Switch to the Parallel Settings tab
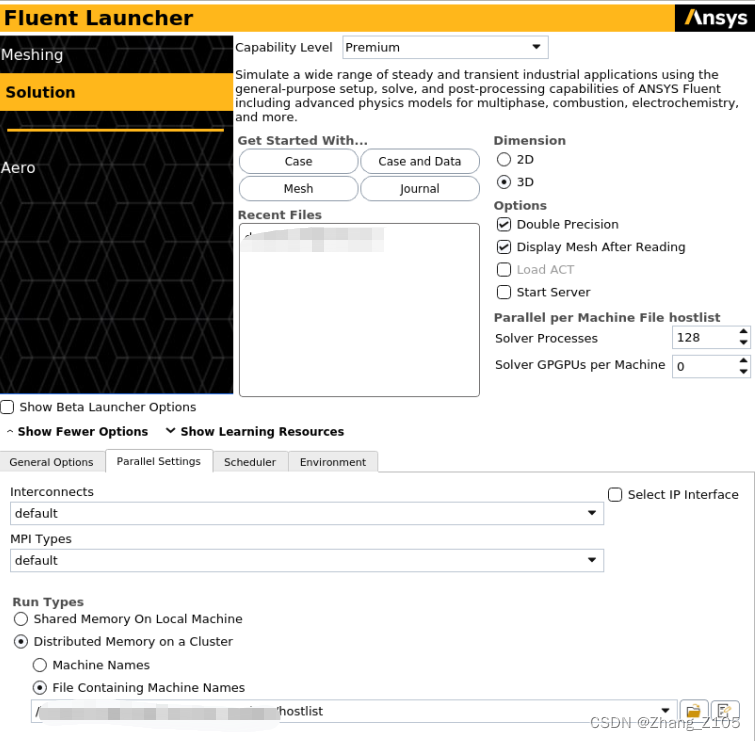Viewport: 755px width, 741px height. coord(159,461)
